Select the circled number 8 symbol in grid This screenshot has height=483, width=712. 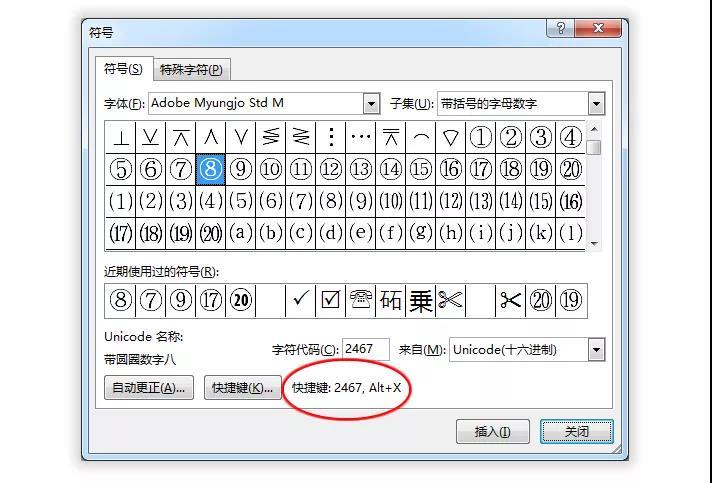210,169
